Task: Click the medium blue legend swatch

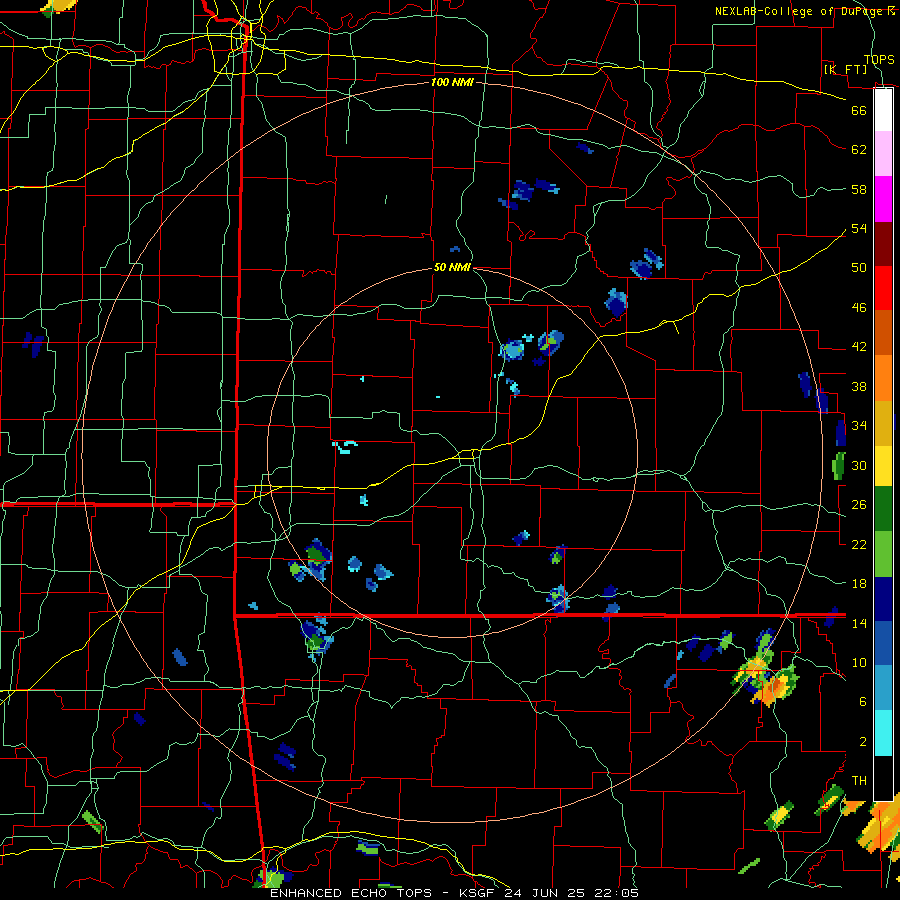Action: coord(883,643)
